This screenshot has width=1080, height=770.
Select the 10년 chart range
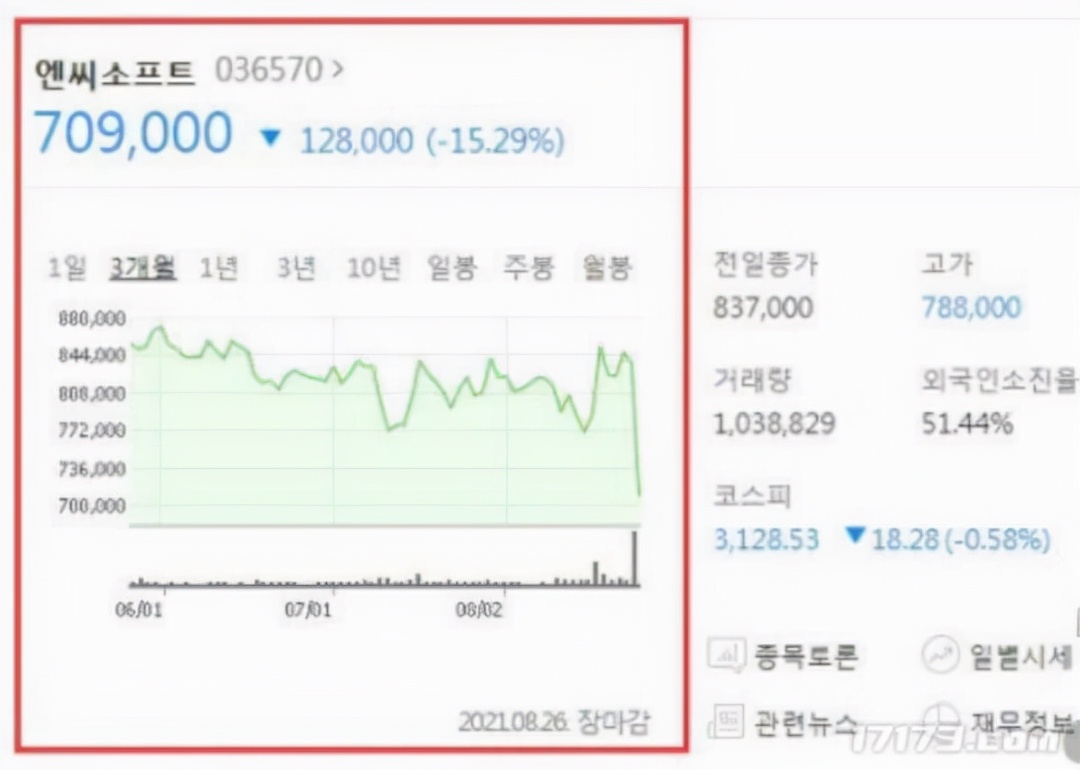point(374,268)
